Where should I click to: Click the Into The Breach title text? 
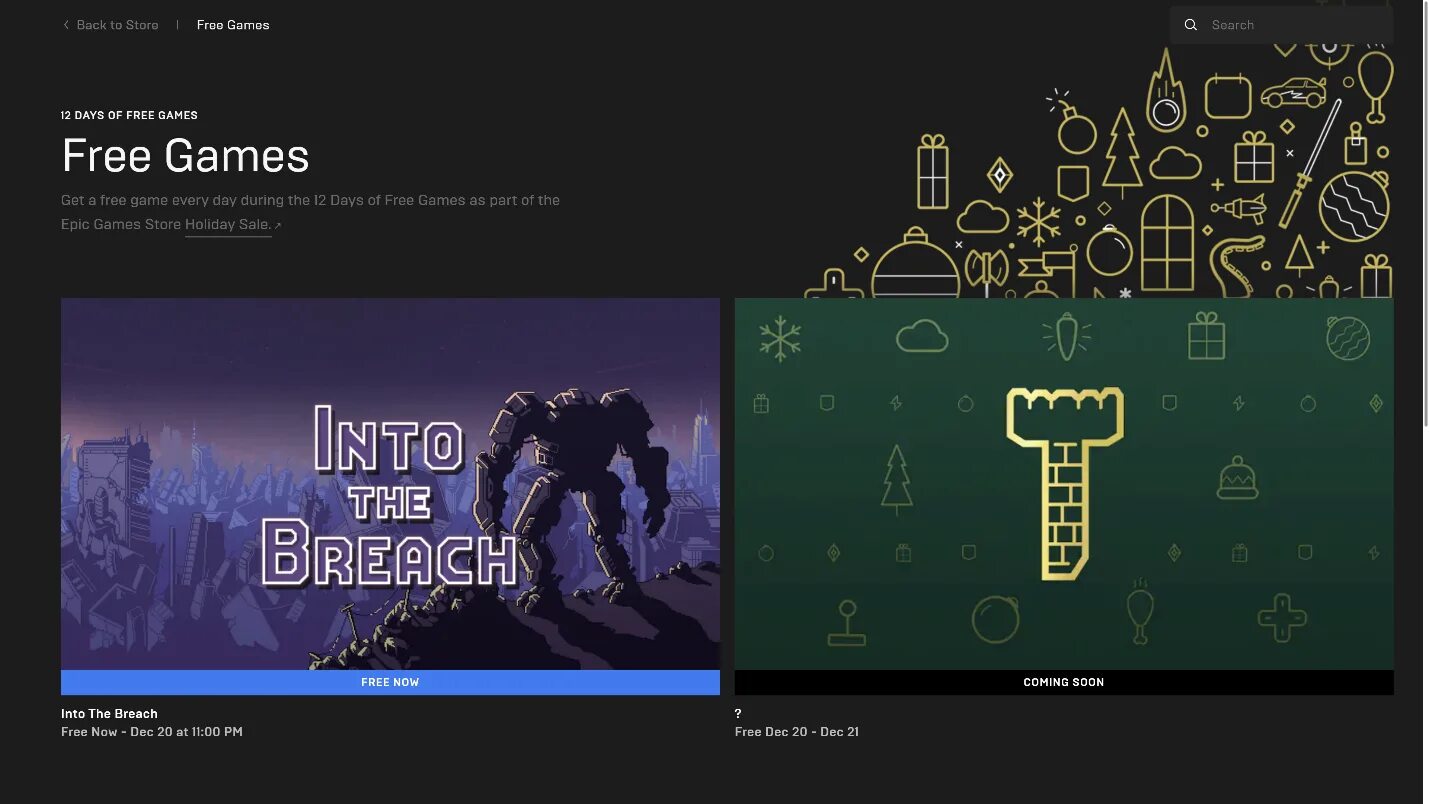(109, 713)
